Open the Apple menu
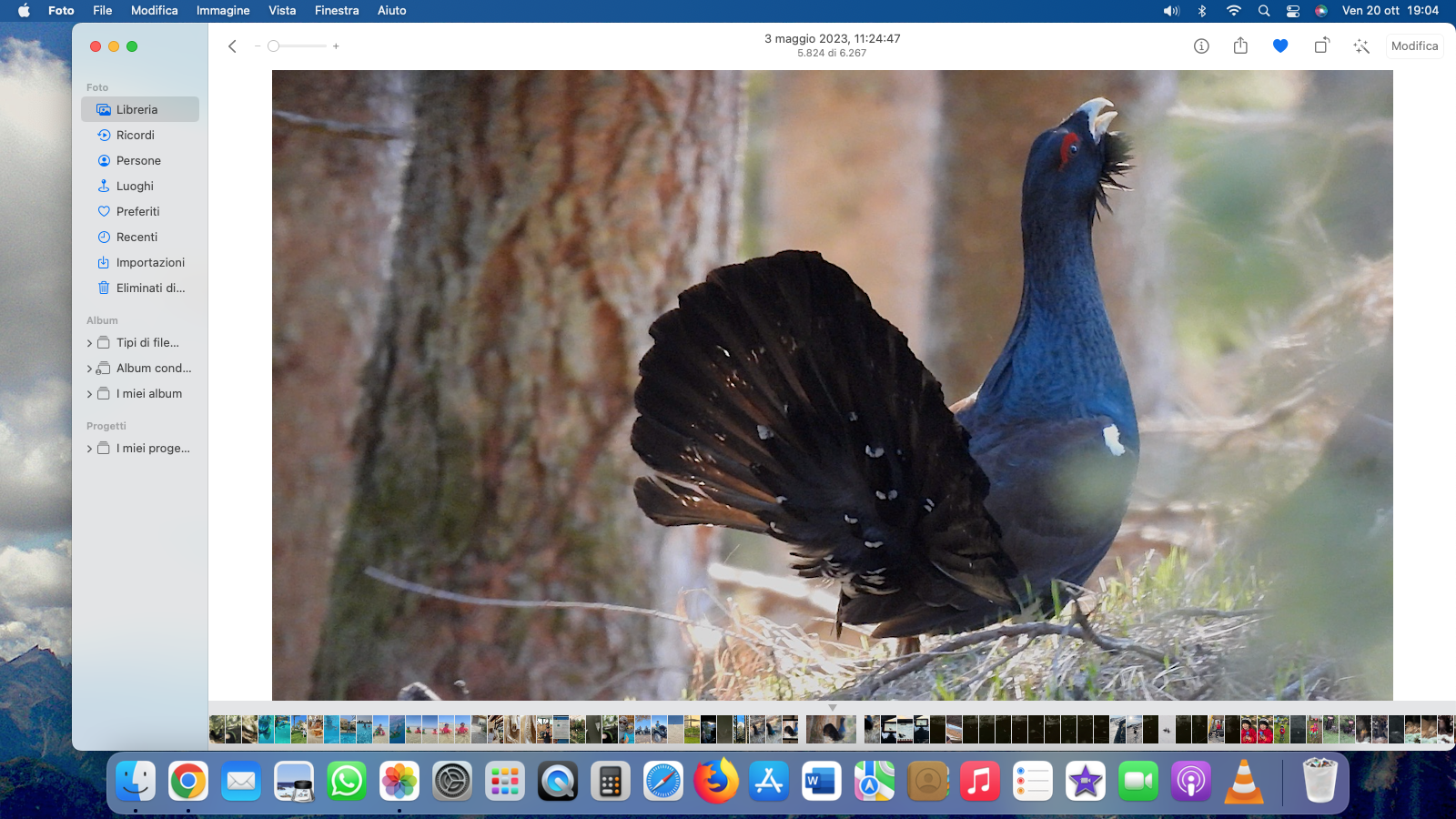1456x819 pixels. coord(24,11)
